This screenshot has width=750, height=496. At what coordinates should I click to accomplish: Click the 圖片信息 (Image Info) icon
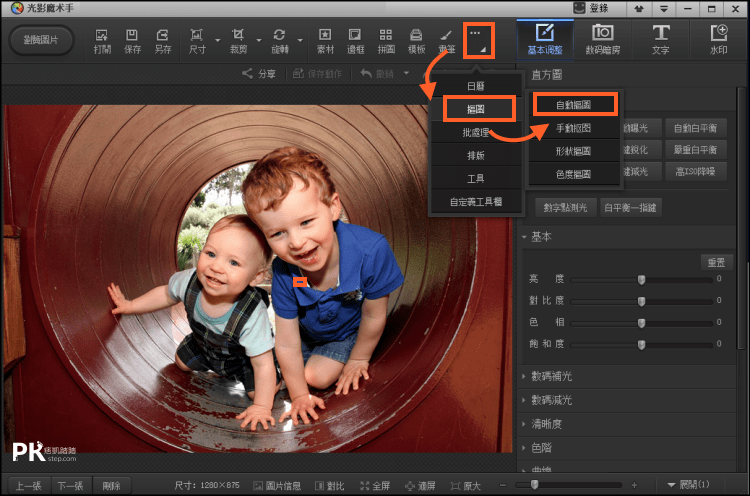tap(258, 486)
